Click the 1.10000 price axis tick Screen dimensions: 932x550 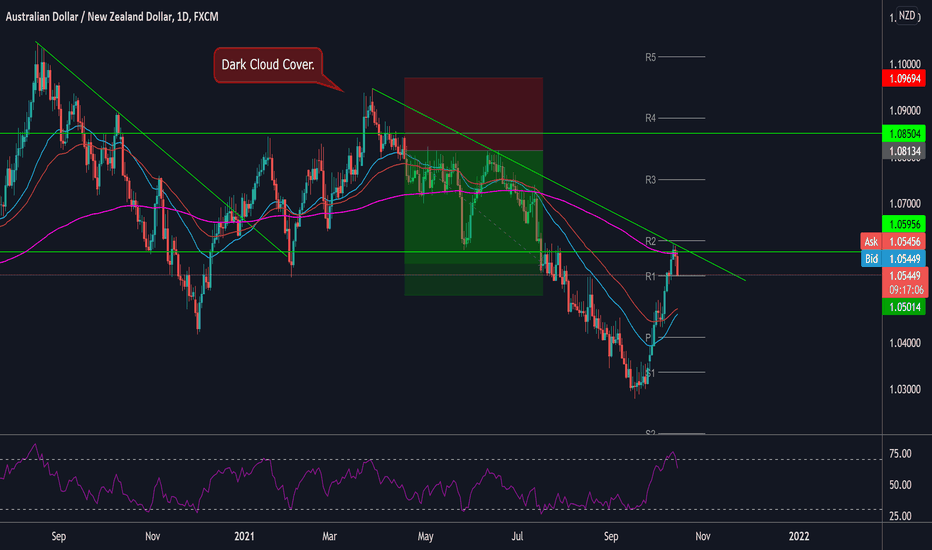[905, 64]
